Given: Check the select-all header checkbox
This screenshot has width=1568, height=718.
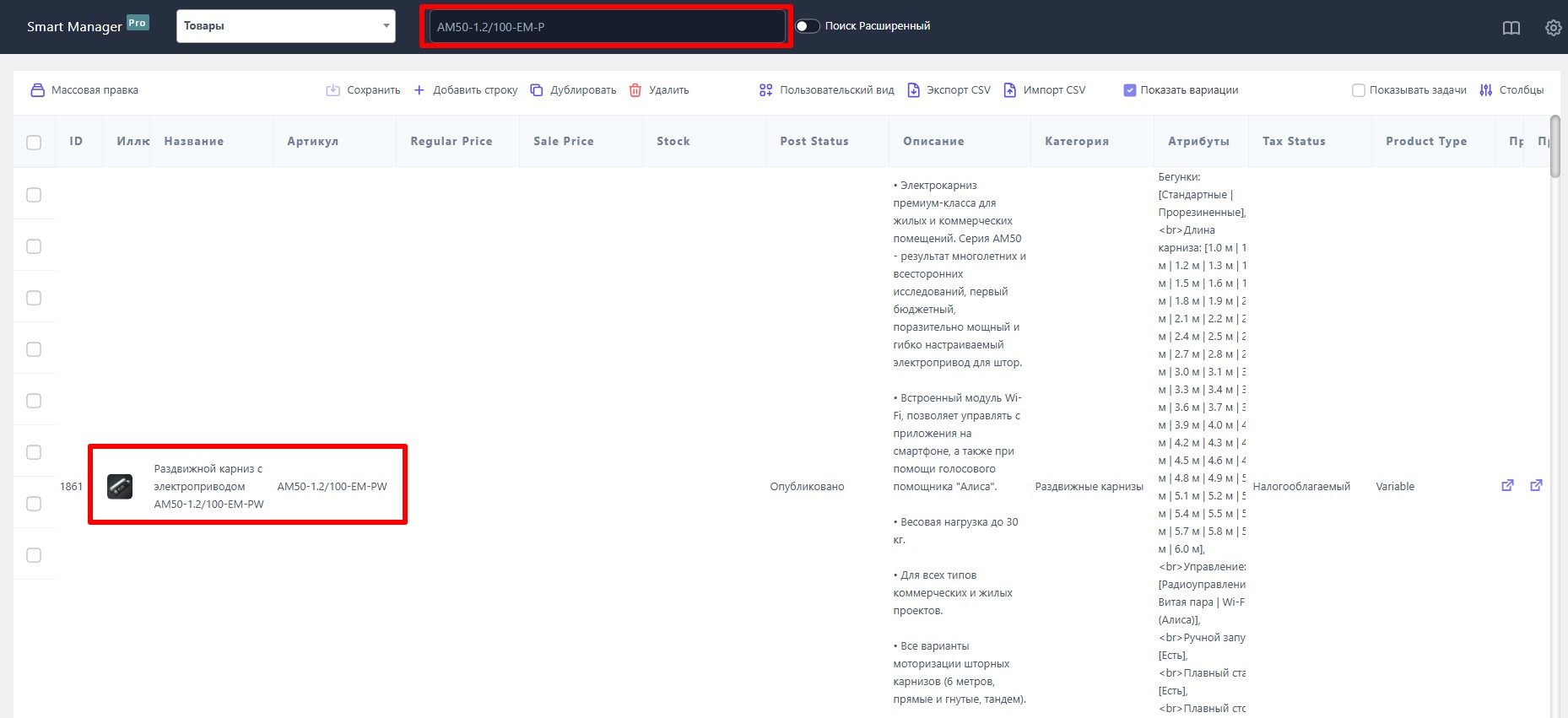Looking at the screenshot, I should click(34, 142).
